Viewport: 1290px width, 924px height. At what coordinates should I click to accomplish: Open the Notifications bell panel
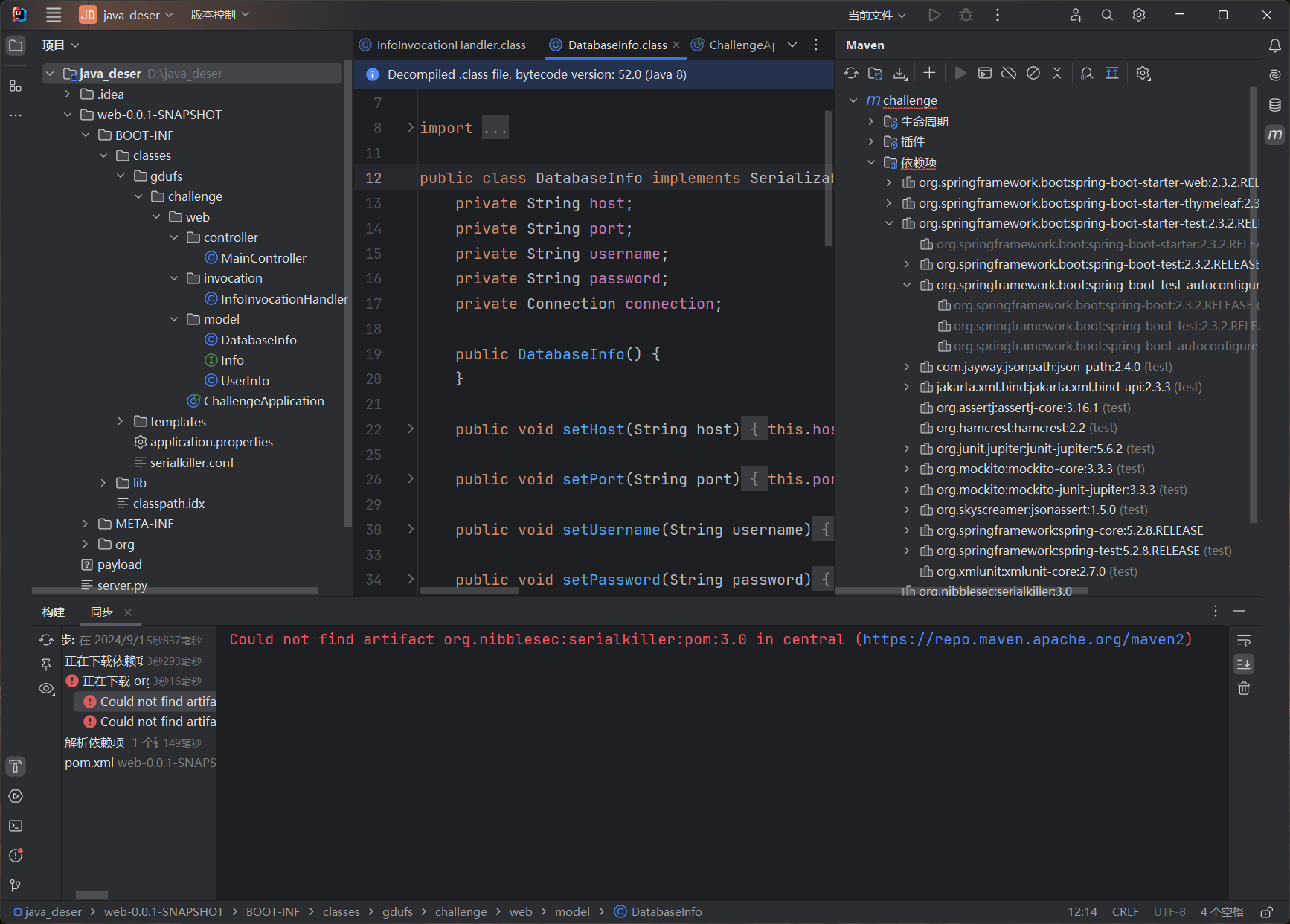click(1275, 45)
